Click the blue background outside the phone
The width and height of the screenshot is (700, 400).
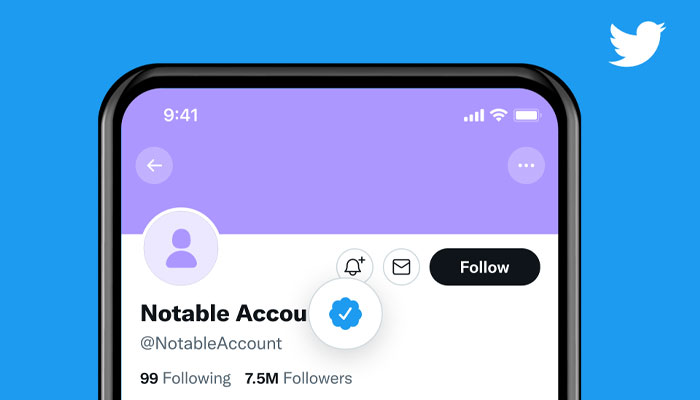pos(49,201)
